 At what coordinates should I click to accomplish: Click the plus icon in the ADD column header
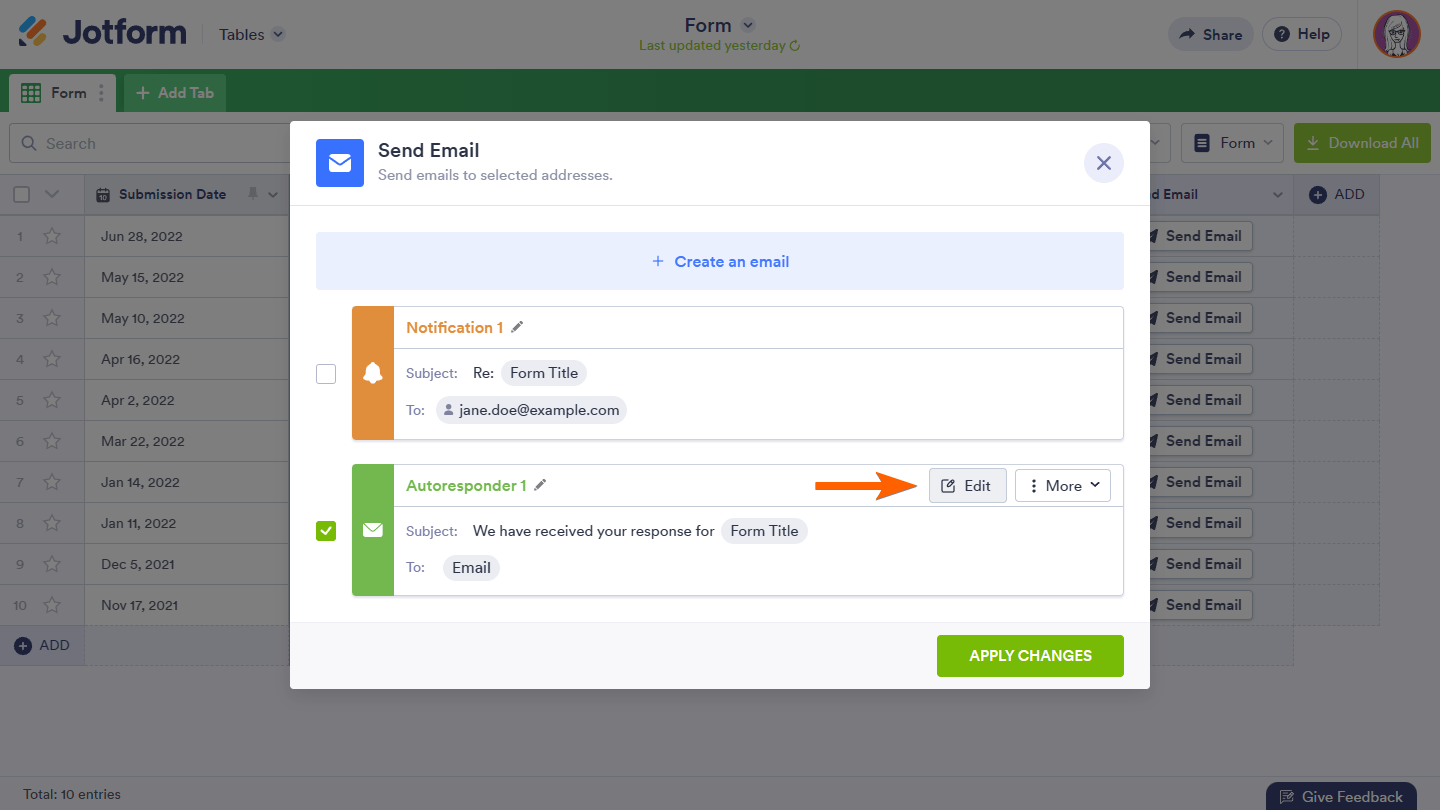click(1318, 194)
